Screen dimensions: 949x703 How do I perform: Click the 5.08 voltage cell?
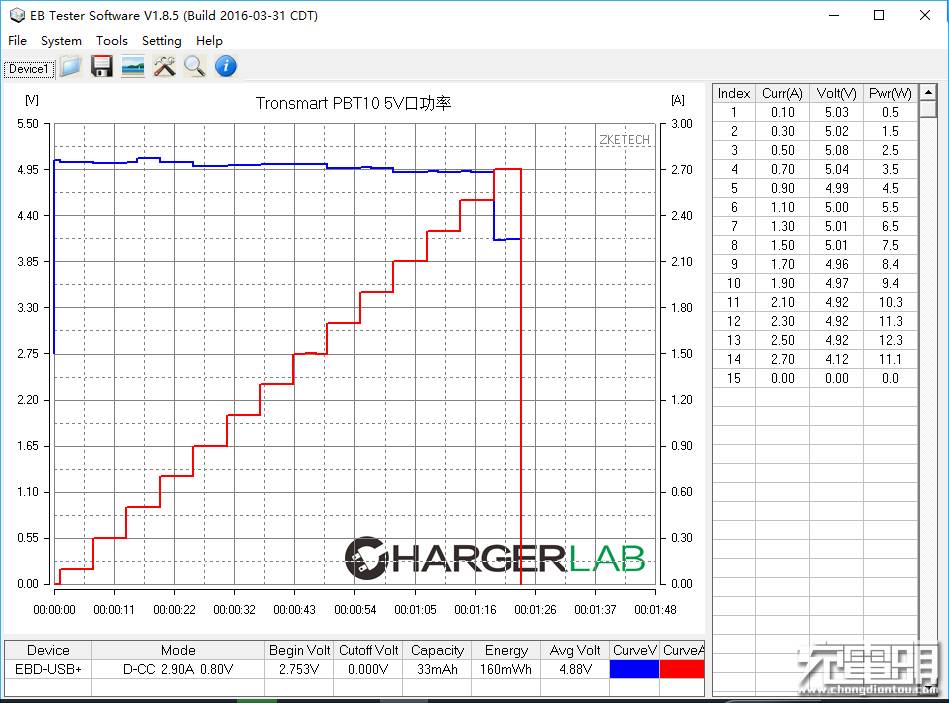point(836,150)
